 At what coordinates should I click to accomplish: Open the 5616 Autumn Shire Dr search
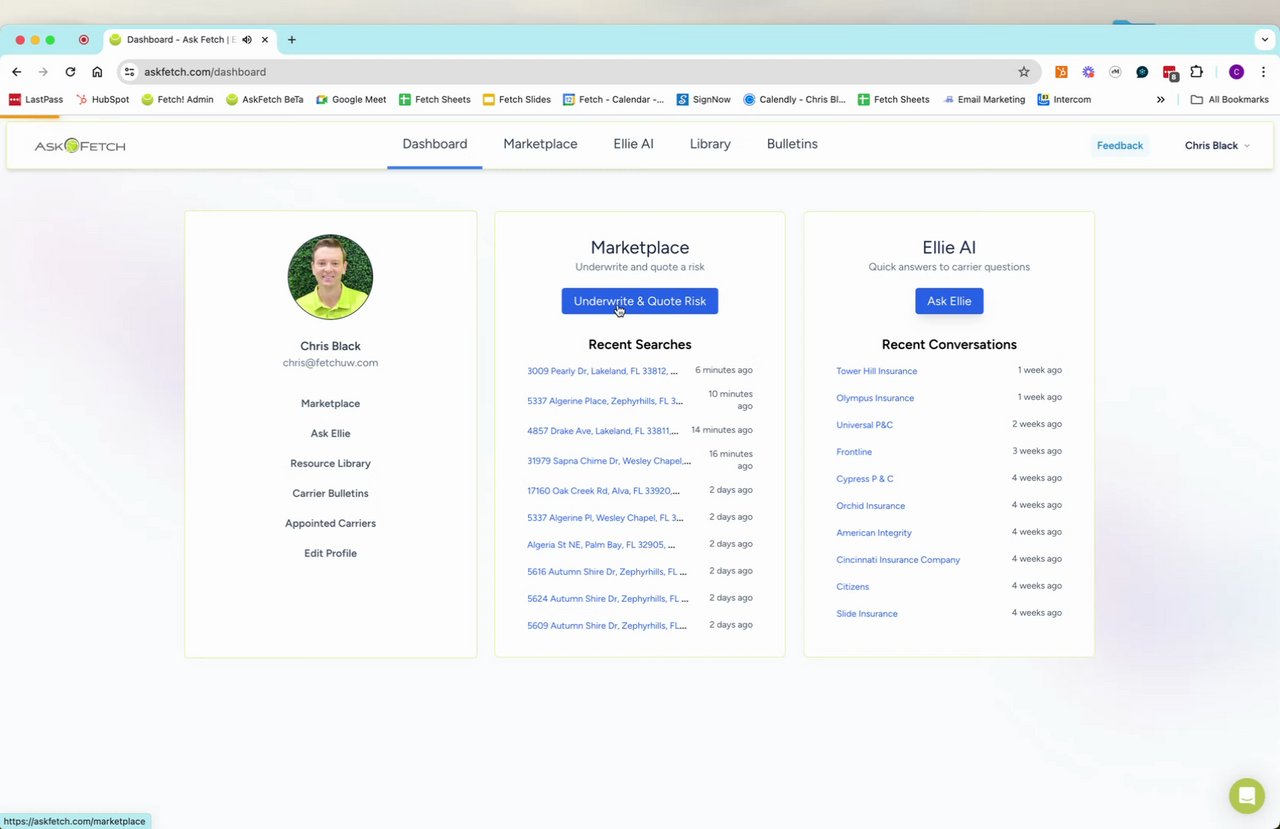pos(607,572)
